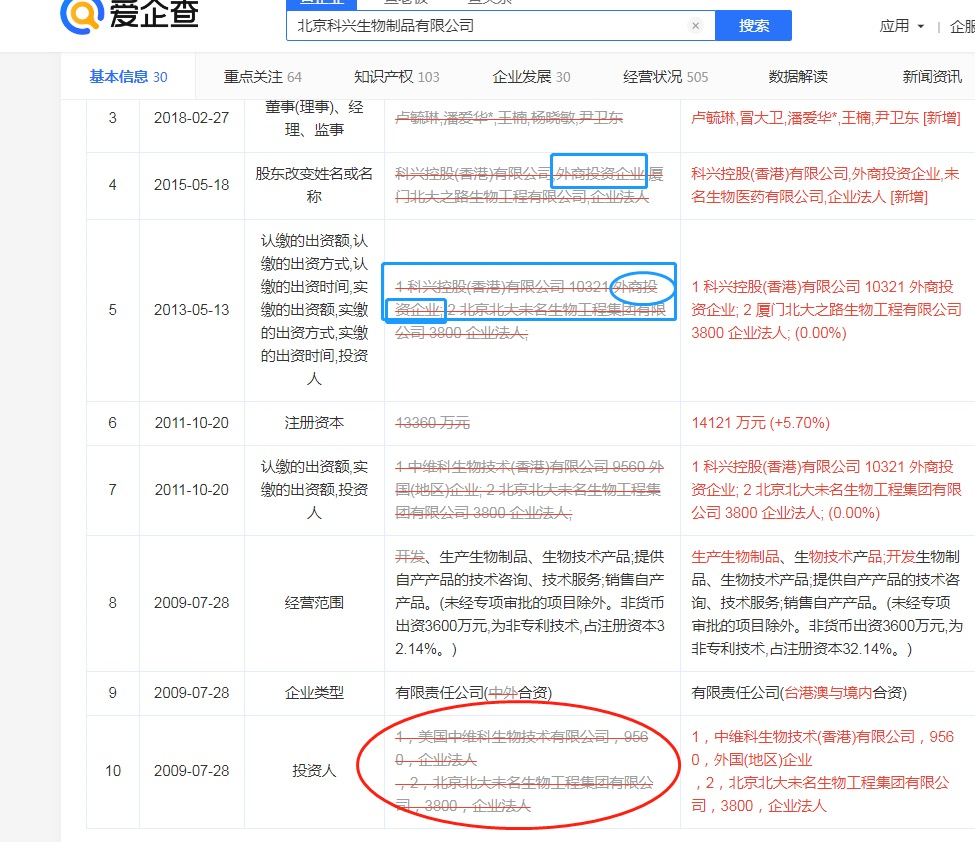This screenshot has width=975, height=842.
Task: Click the 搜索 button
Action: 754,25
